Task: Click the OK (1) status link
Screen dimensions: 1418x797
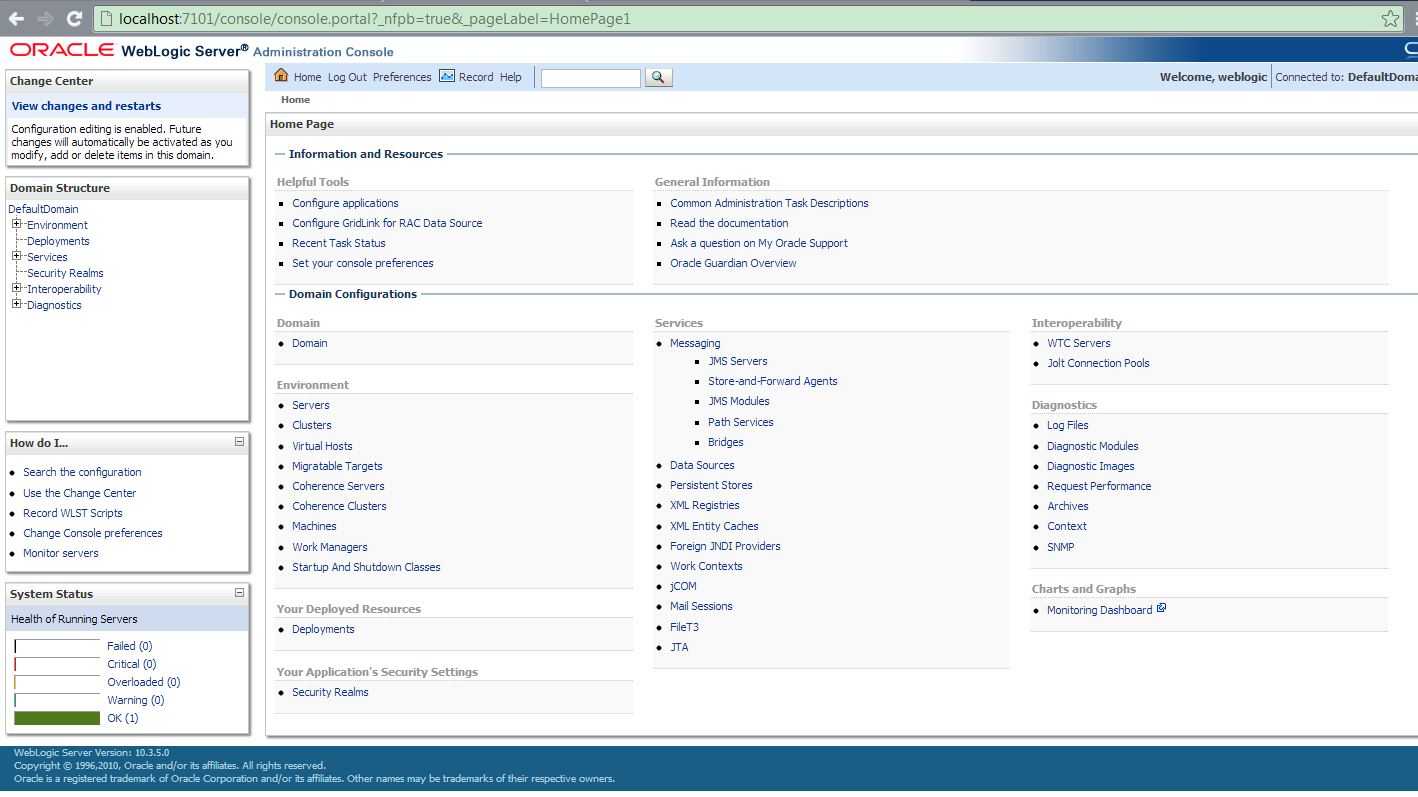Action: (x=123, y=718)
